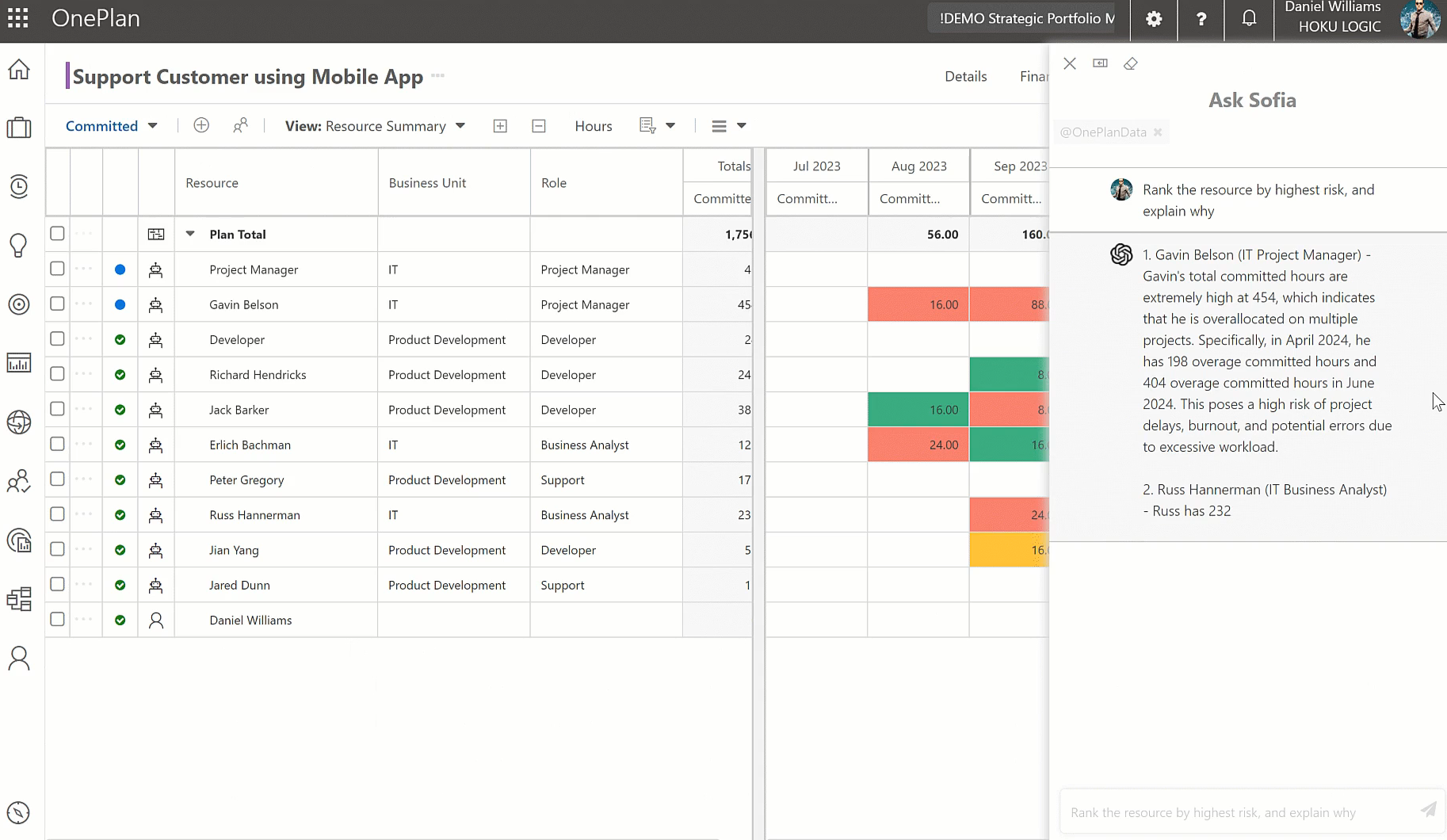The image size is (1447, 840).
Task: Open the hamburger menu dropdown in toolbar
Action: pyautogui.click(x=728, y=126)
